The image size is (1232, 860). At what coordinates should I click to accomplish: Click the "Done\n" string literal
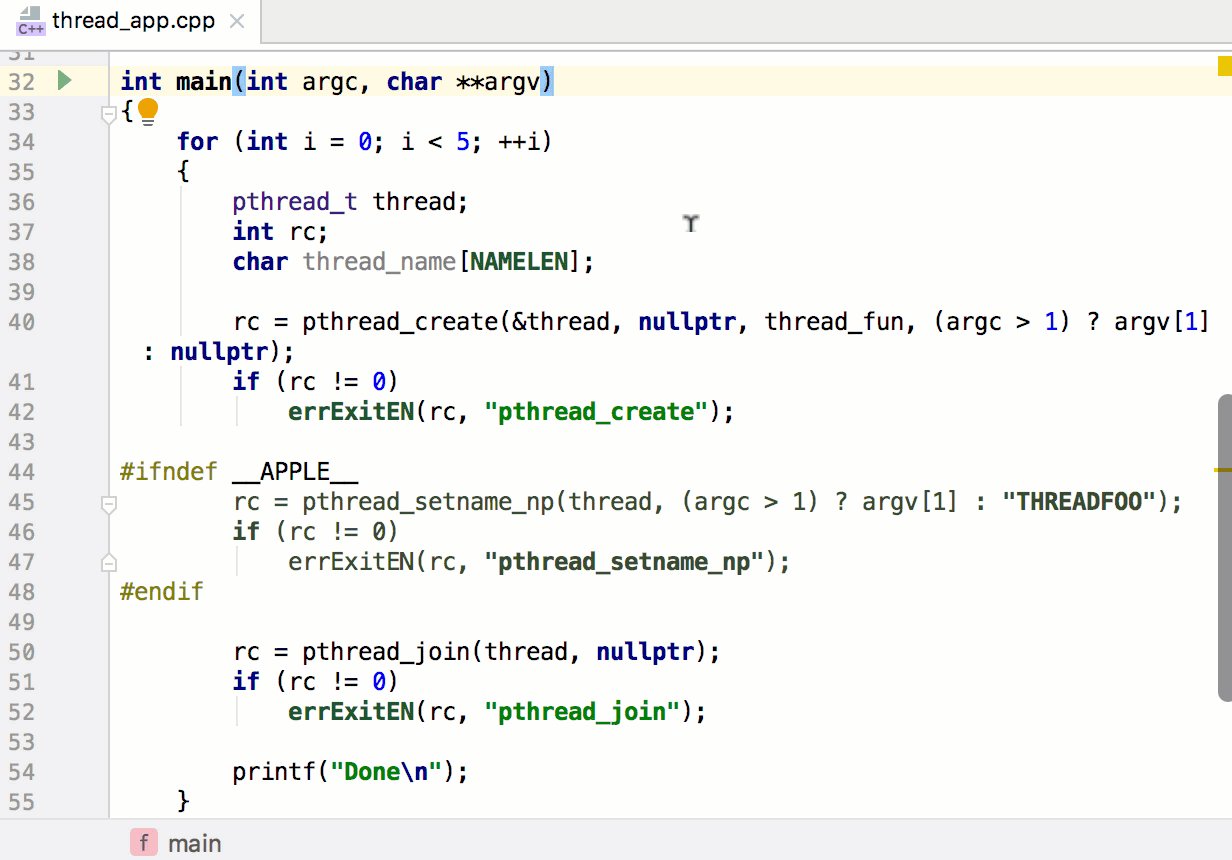coord(386,772)
